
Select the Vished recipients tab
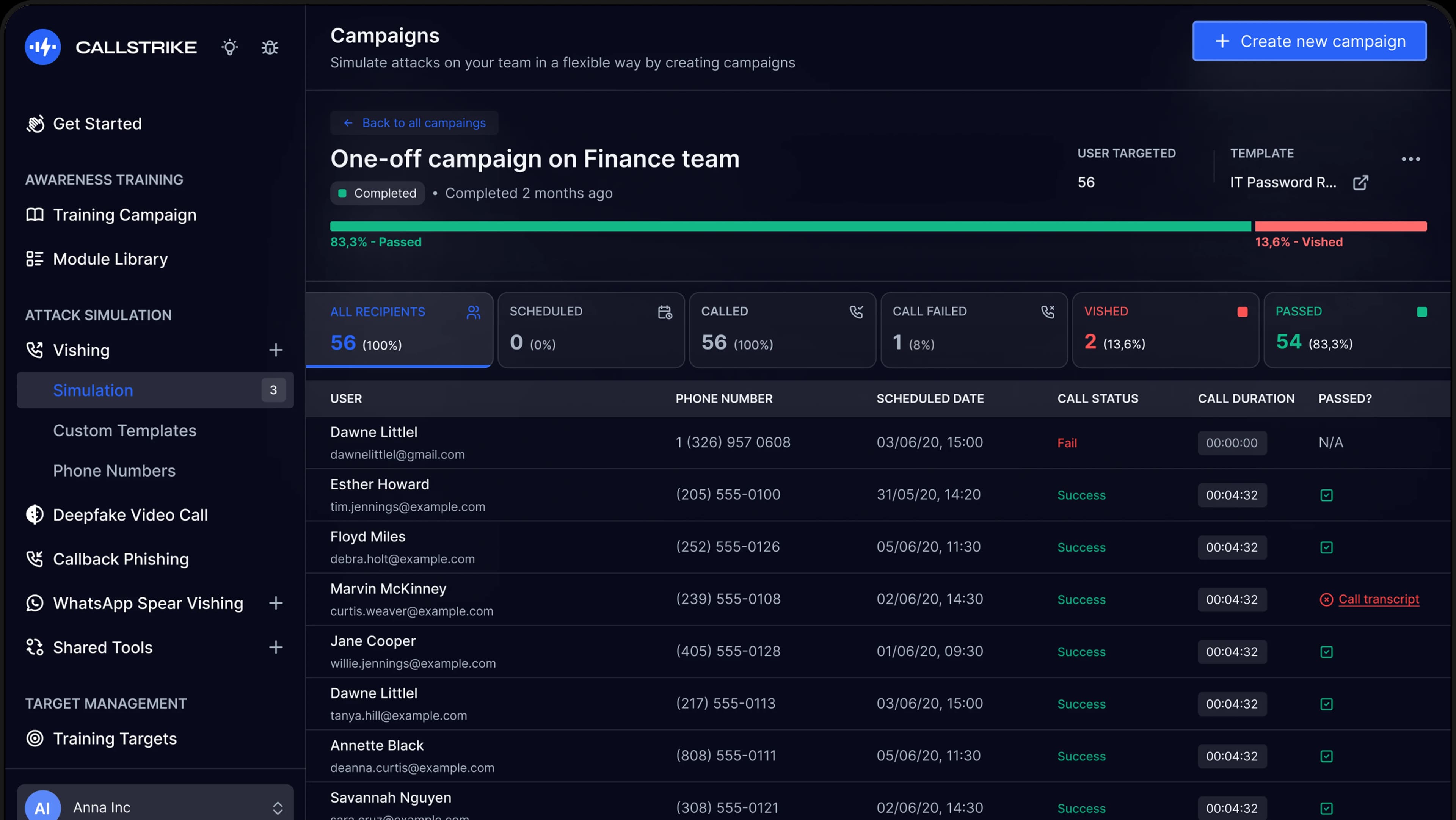pos(1165,329)
